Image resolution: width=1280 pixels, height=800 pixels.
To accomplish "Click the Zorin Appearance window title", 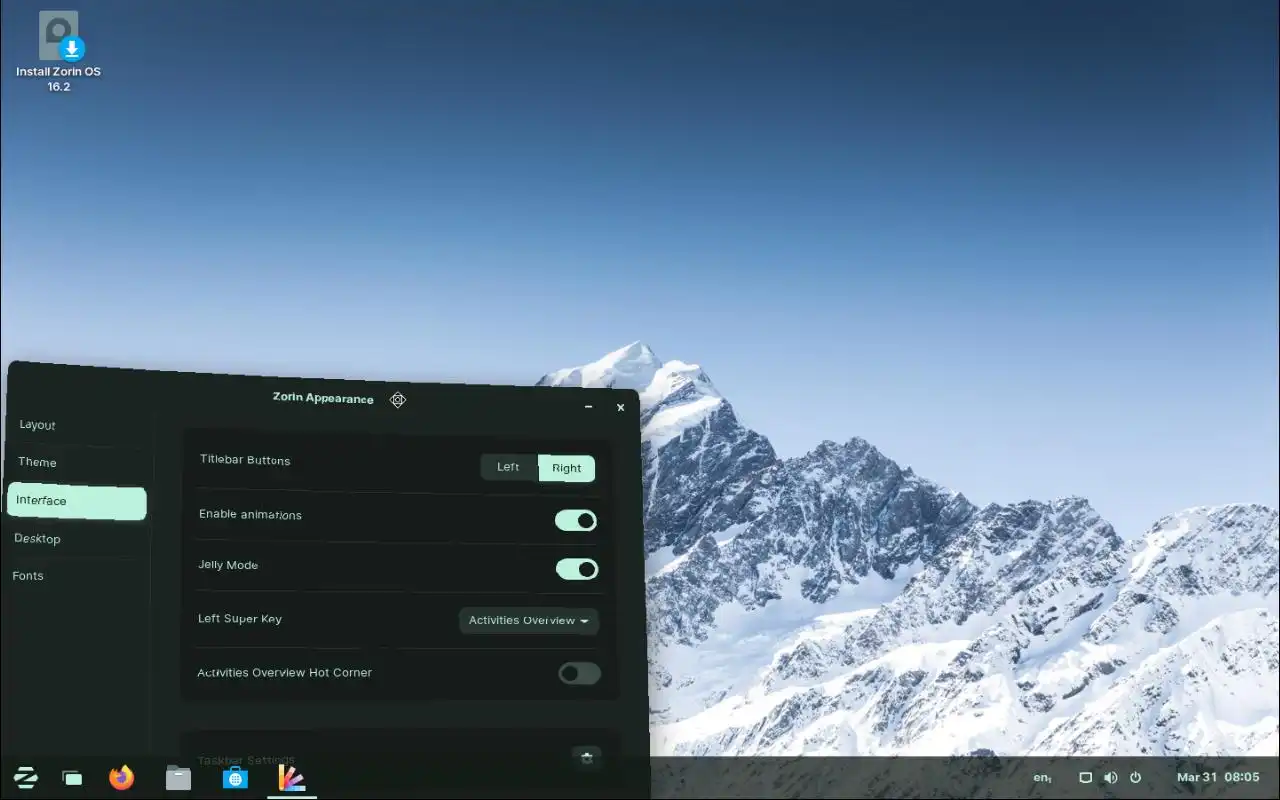I will click(x=323, y=398).
